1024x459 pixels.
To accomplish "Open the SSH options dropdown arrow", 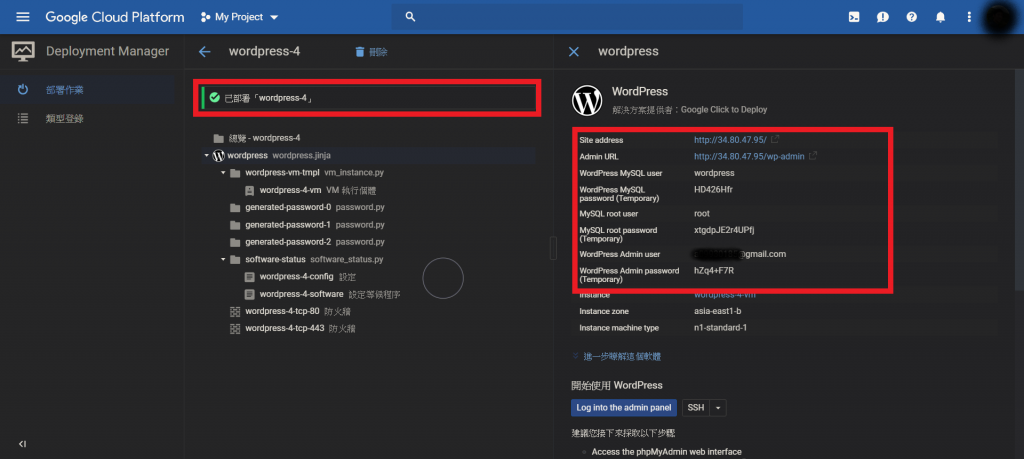I will coord(718,407).
